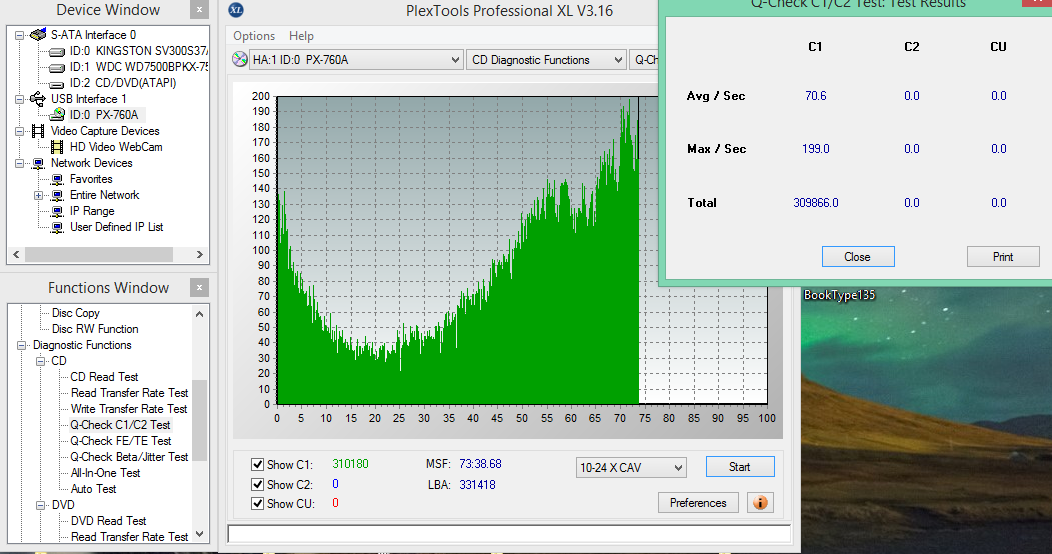Open the Help menu

301,36
